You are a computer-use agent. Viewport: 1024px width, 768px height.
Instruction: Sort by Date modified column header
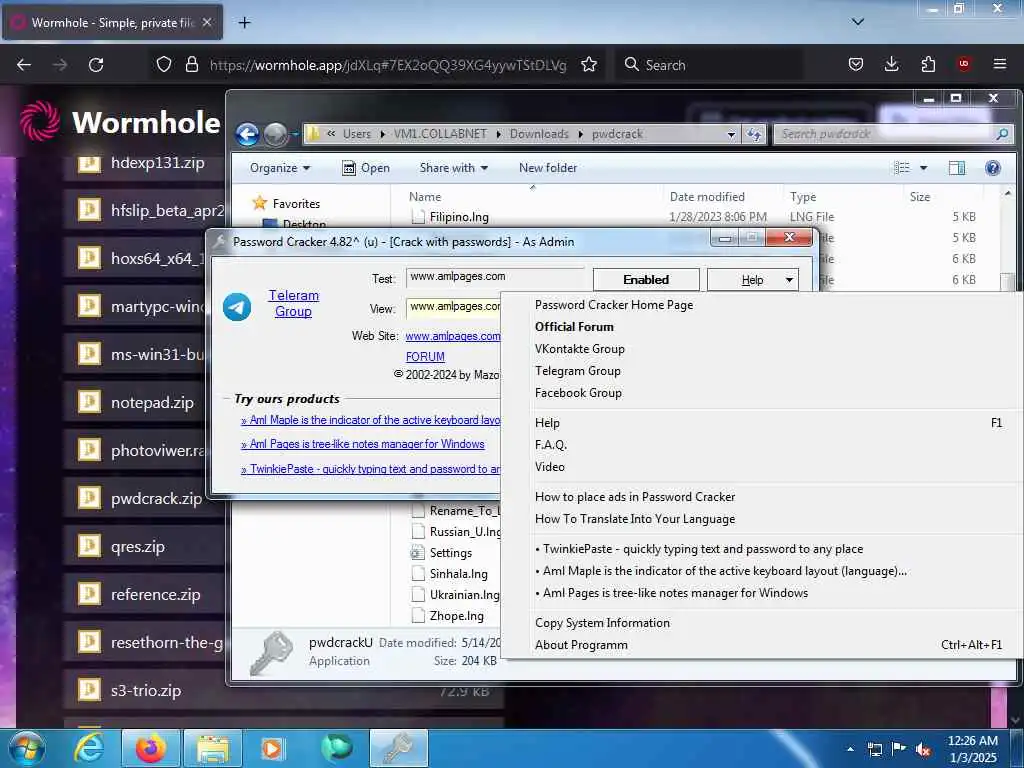[x=707, y=197]
